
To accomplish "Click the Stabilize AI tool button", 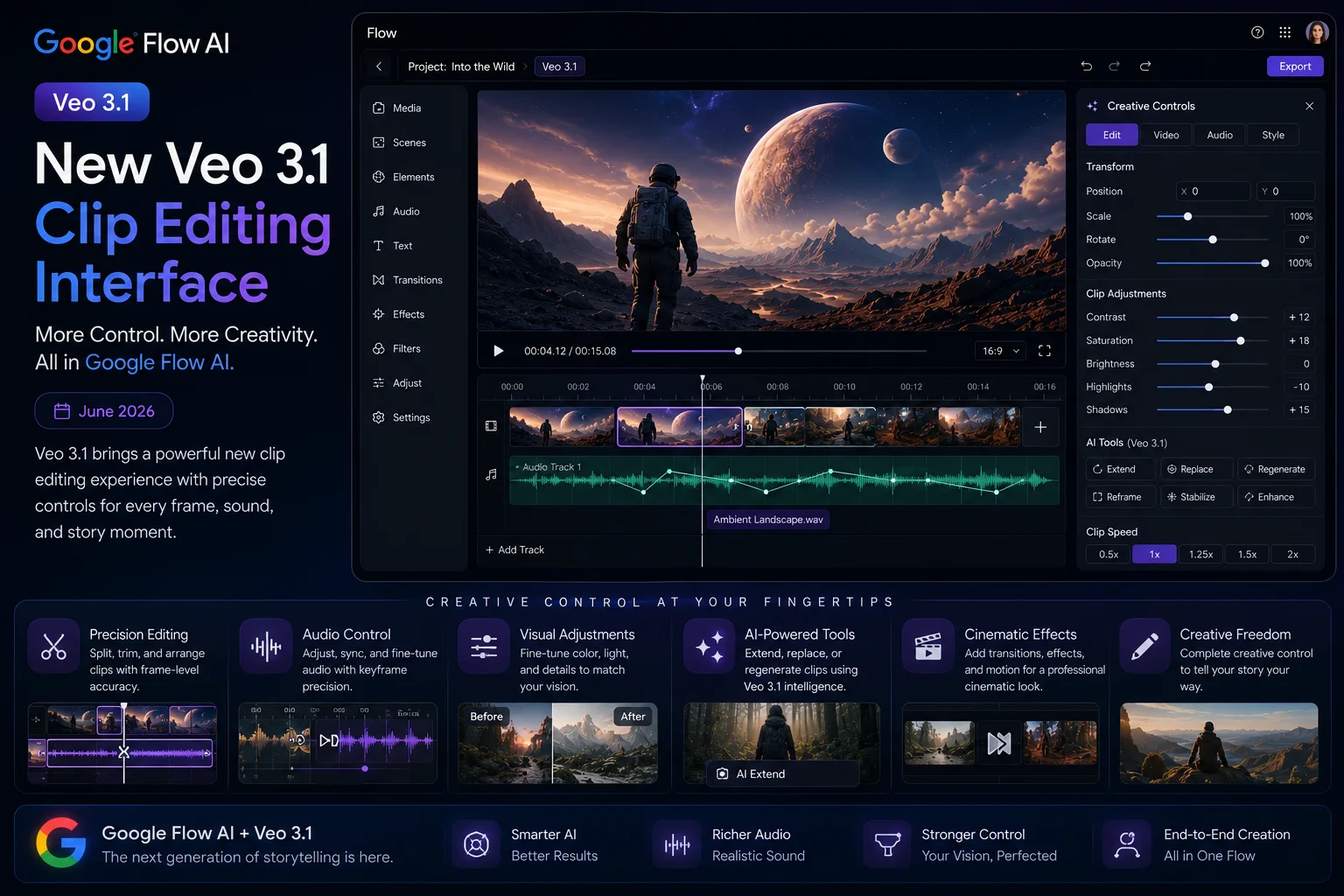I will pos(1196,497).
